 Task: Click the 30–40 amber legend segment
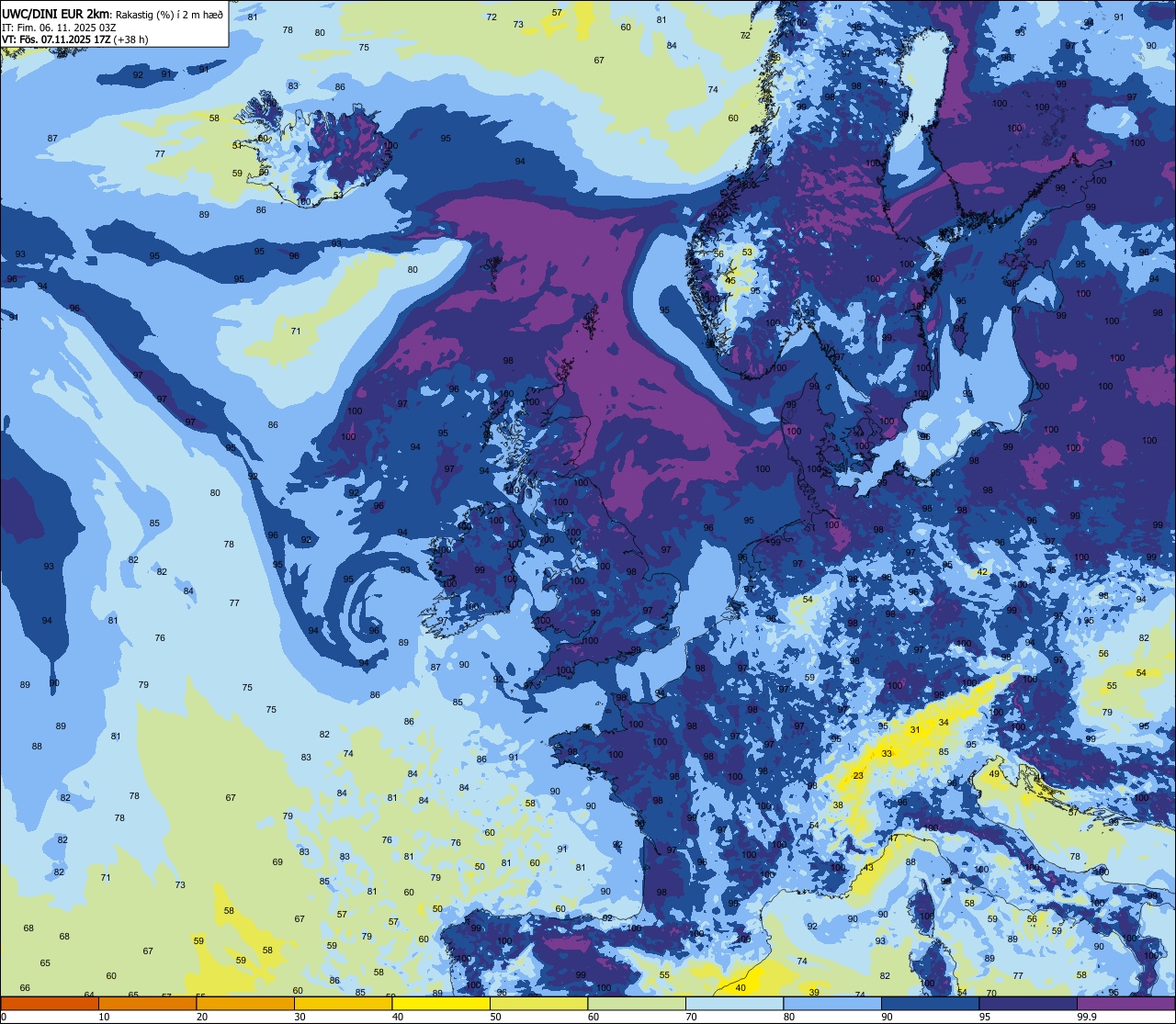343,1003
